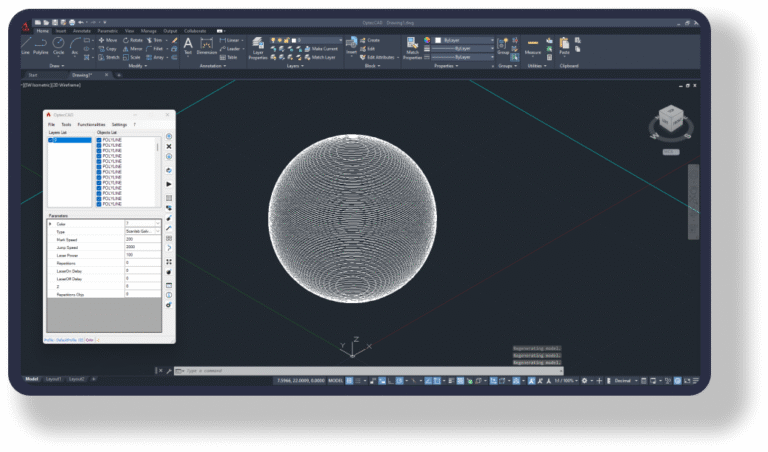The image size is (768, 452).
Task: Uncheck the first POLYLINE in Objects List
Action: [x=99, y=140]
